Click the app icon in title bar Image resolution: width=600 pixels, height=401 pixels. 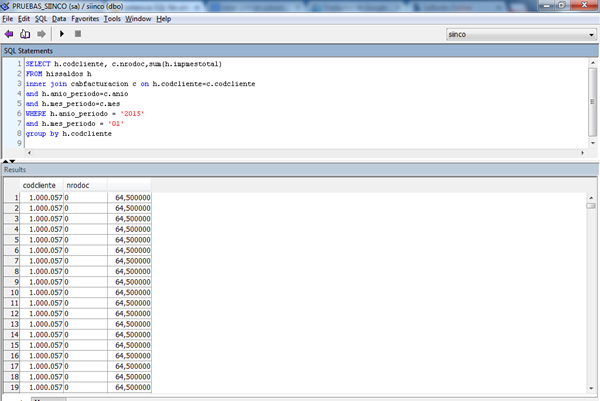[x=7, y=6]
